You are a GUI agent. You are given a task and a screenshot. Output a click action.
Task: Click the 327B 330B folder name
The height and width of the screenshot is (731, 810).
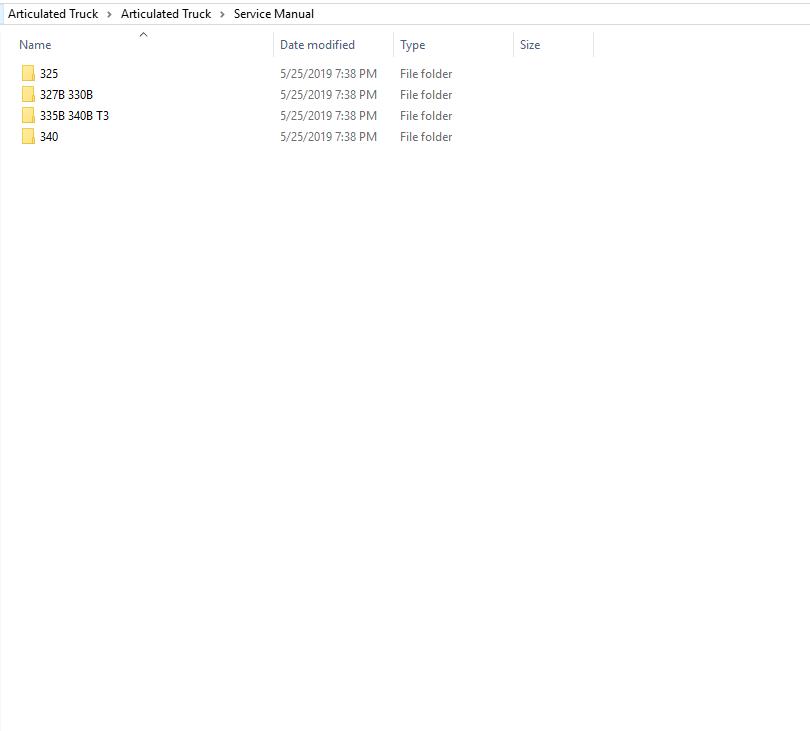point(66,95)
